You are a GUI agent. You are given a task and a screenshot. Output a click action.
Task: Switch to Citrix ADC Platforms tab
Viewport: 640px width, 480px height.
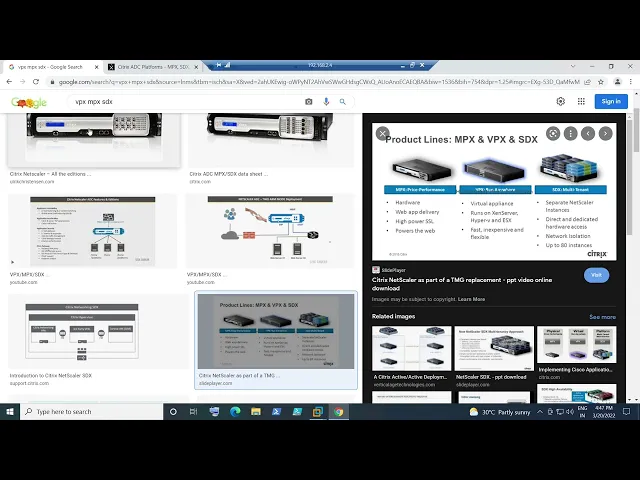pos(153,67)
